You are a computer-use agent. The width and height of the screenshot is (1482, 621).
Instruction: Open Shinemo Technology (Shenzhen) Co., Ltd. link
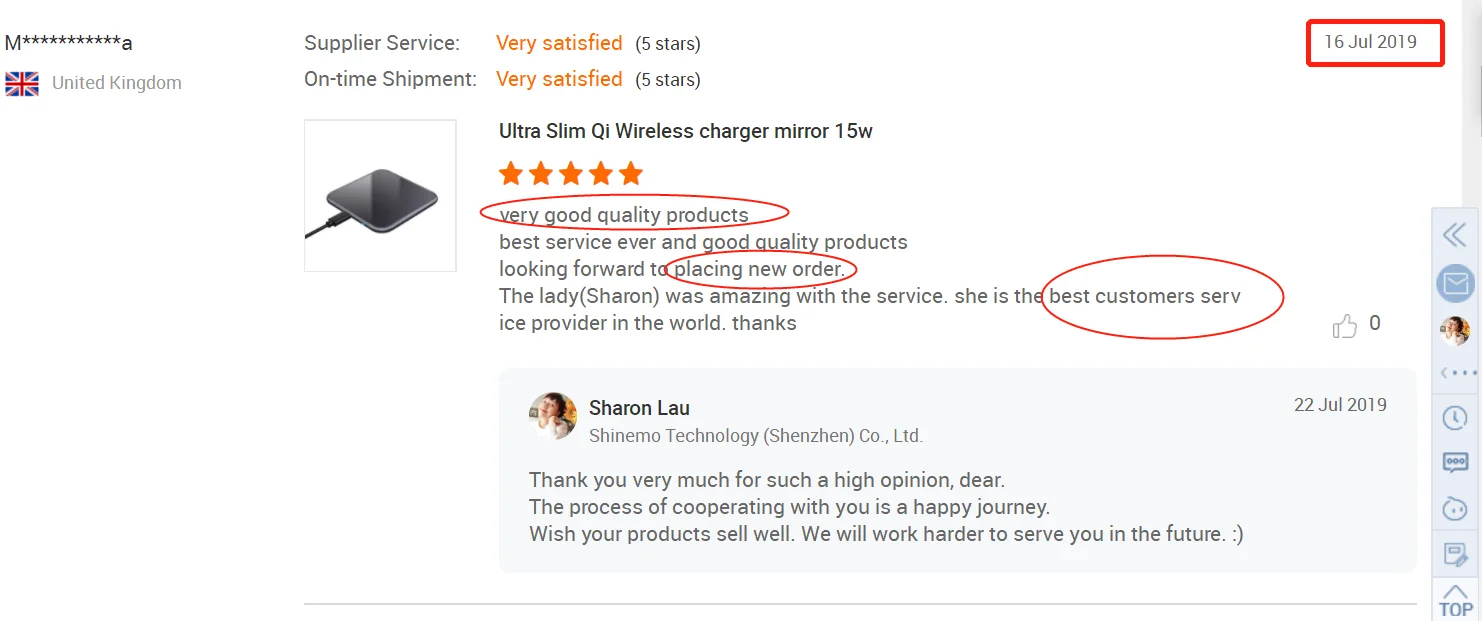tap(755, 436)
